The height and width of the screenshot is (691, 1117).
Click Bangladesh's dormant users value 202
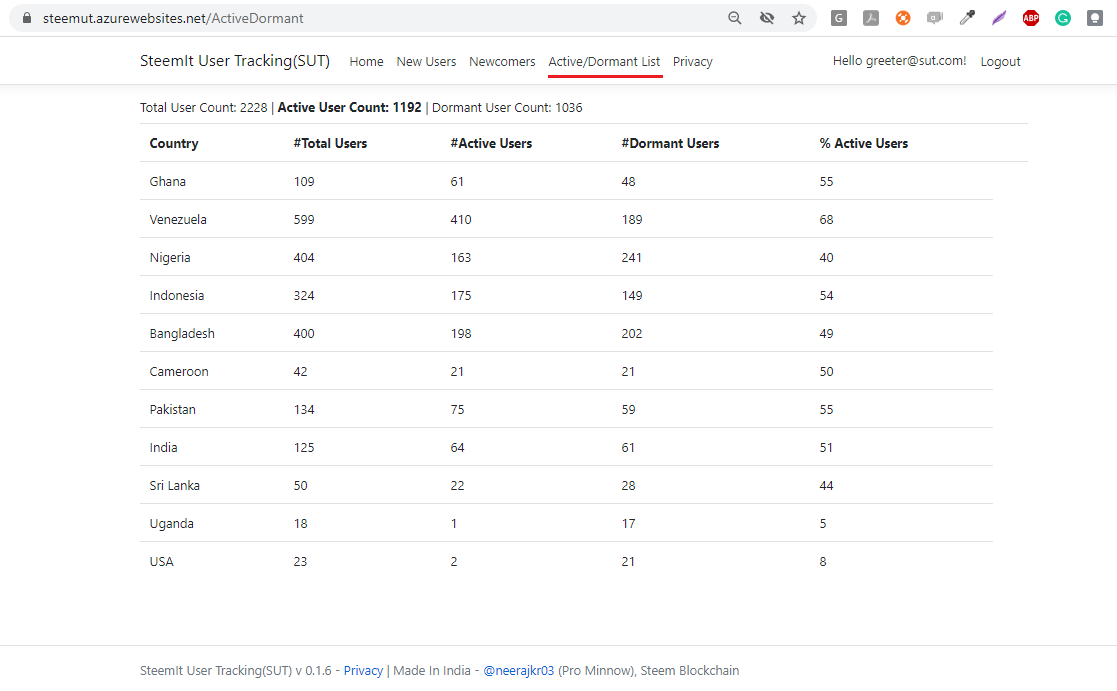(x=632, y=333)
